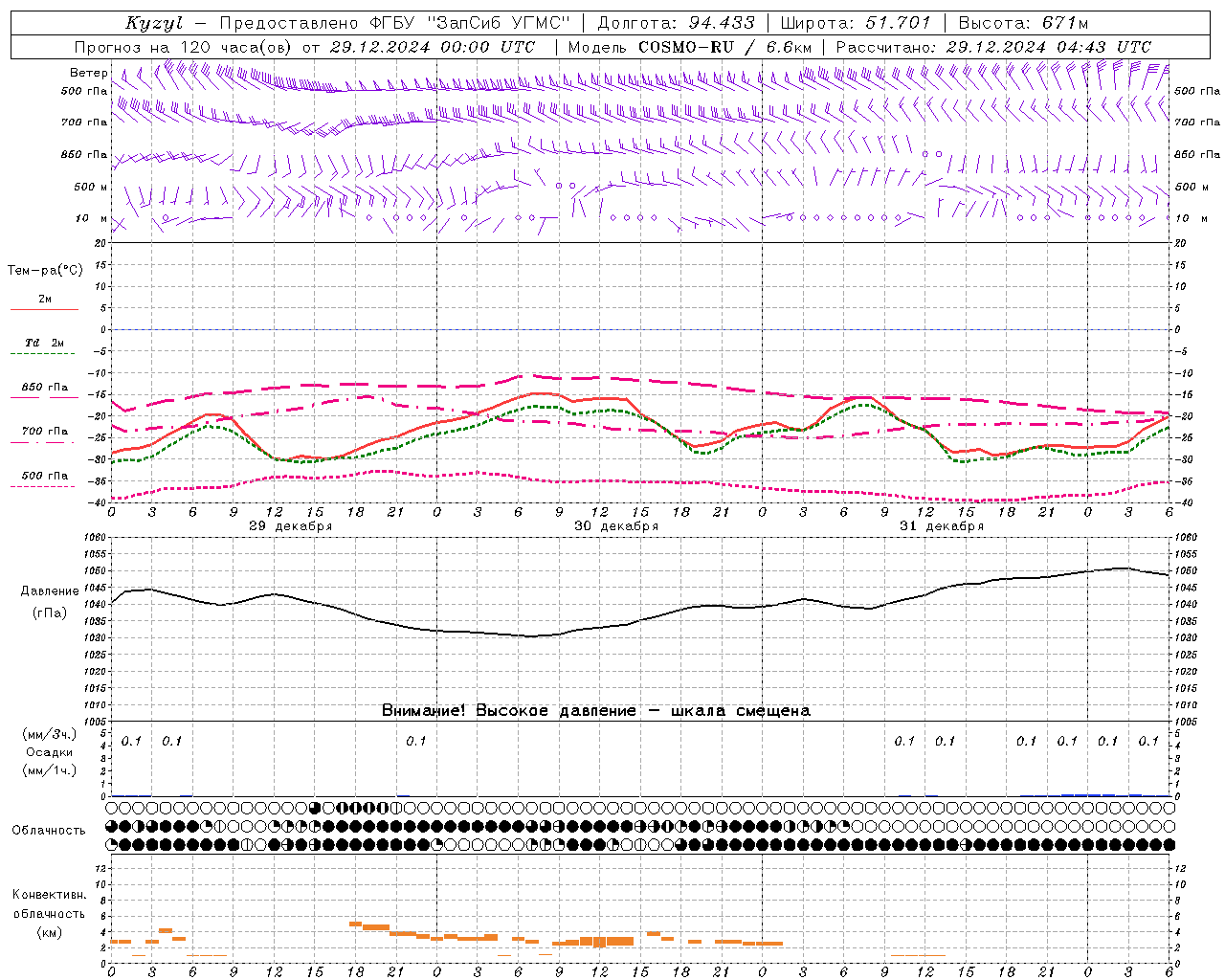The height and width of the screenshot is (980, 1225).
Task: Select the 'Модель COSMO-RU / 6.6км' label
Action: point(690,47)
